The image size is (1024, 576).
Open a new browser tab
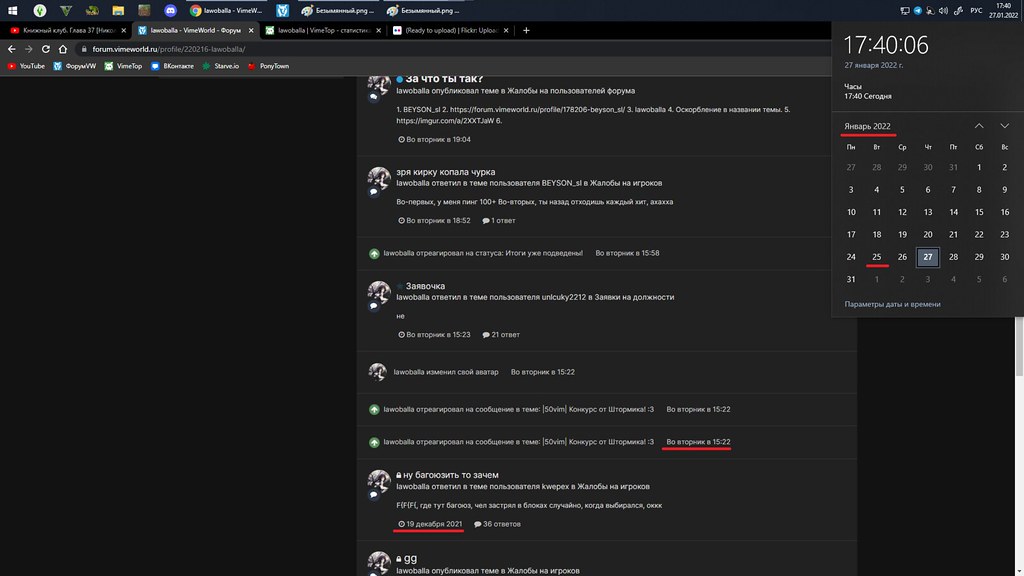tap(527, 30)
